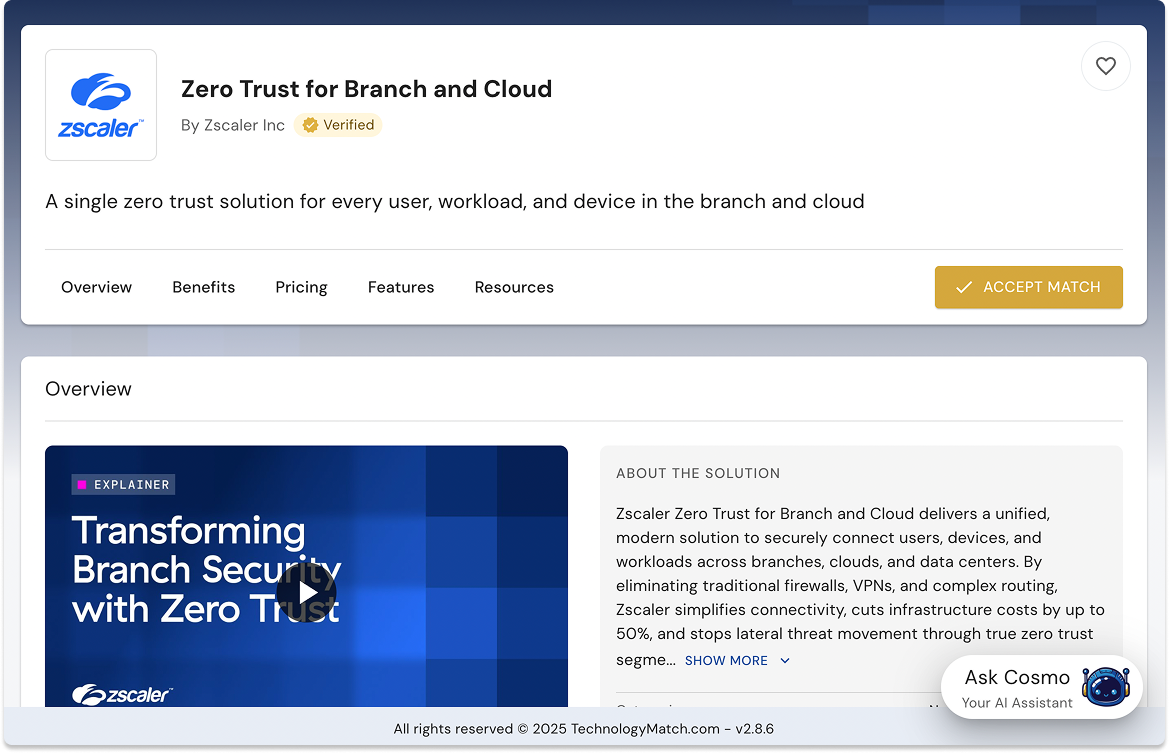Image resolution: width=1169 pixels, height=753 pixels.
Task: Click the TechnologyMatch.com copyright footer text
Action: 584,728
